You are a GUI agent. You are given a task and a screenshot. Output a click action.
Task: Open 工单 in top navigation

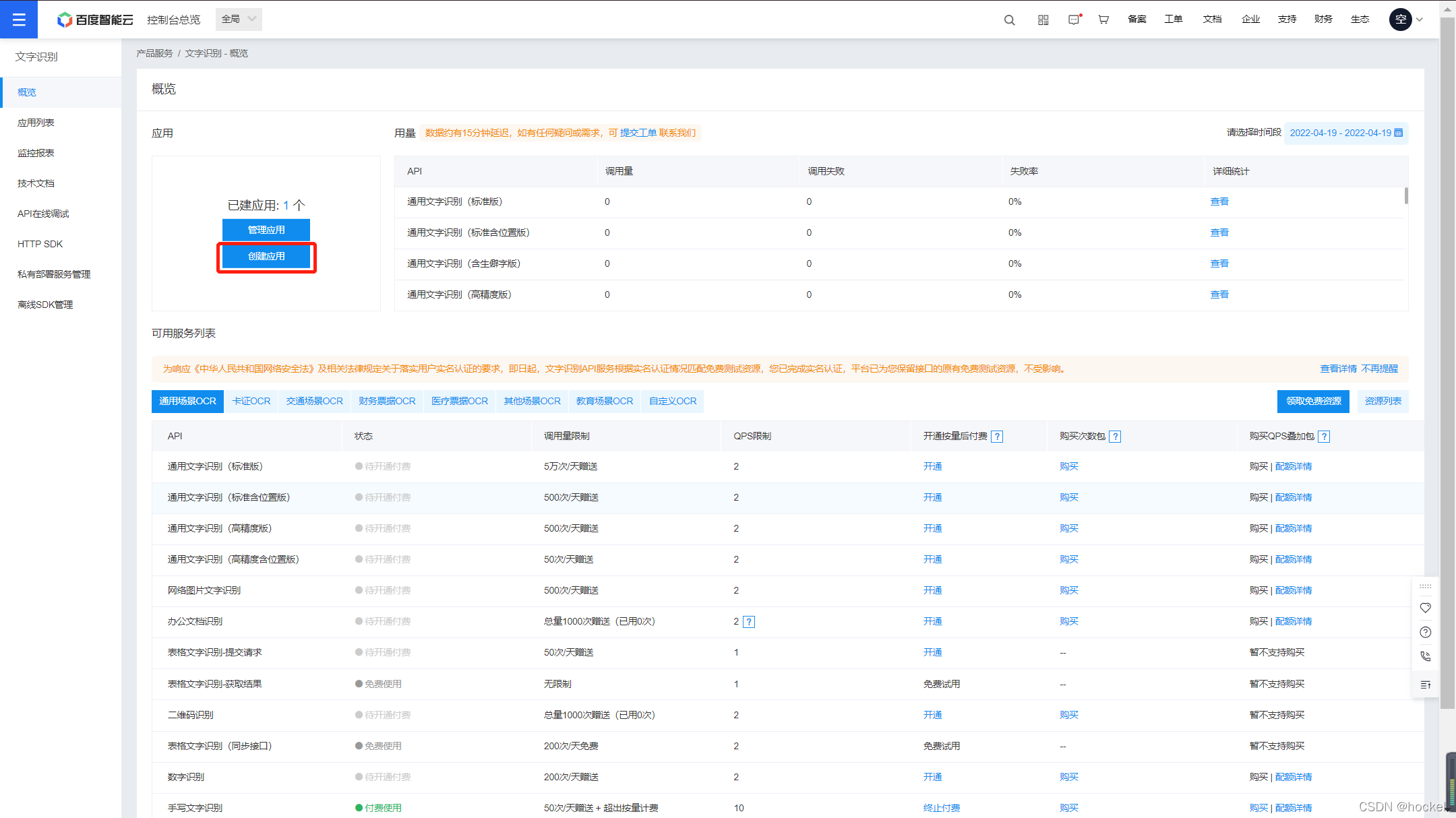[x=1173, y=20]
